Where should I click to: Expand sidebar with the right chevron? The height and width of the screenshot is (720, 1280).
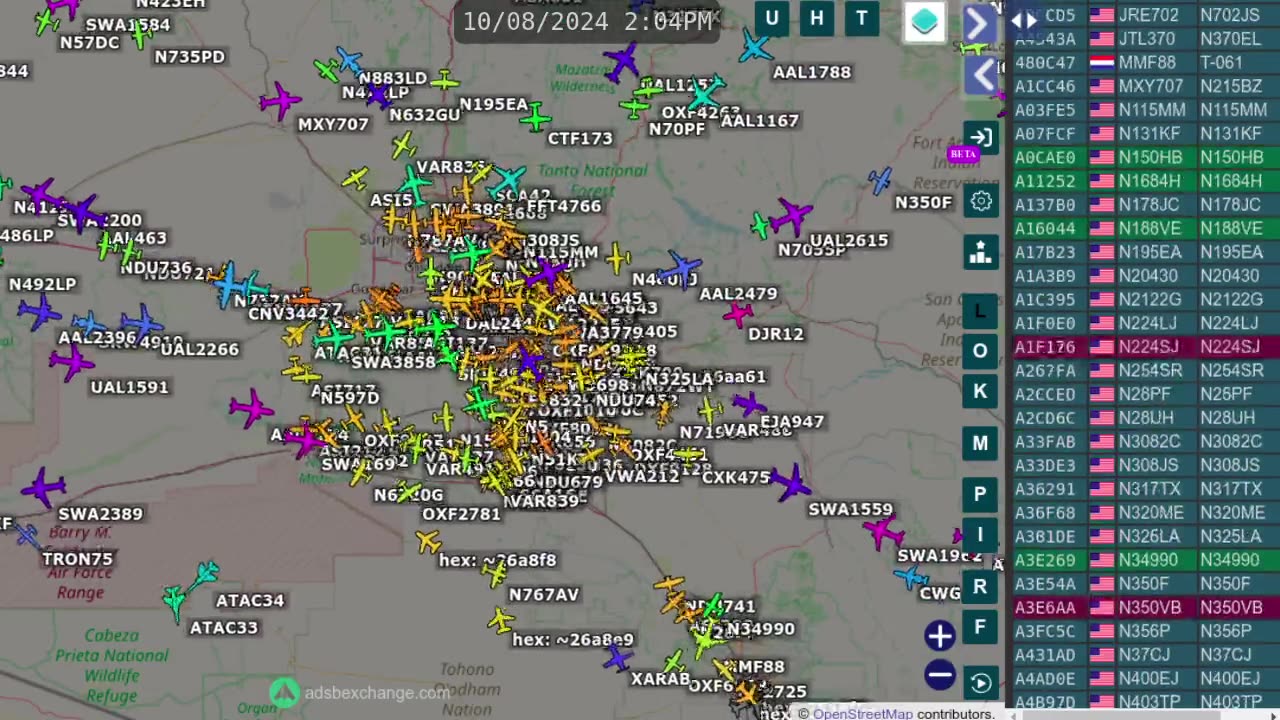[x=979, y=23]
